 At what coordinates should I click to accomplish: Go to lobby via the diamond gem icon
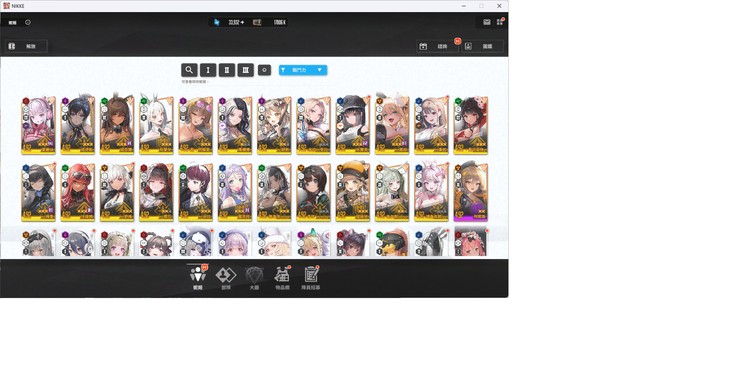254,277
